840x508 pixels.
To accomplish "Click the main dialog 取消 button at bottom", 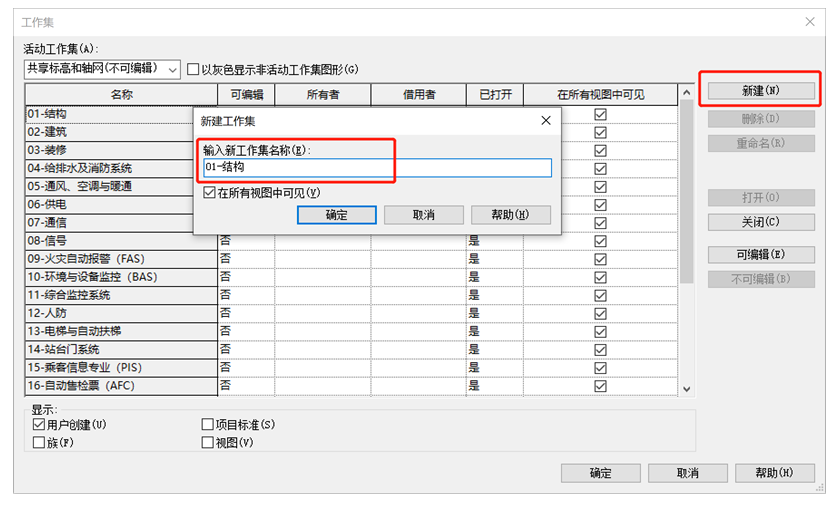I will 687,473.
